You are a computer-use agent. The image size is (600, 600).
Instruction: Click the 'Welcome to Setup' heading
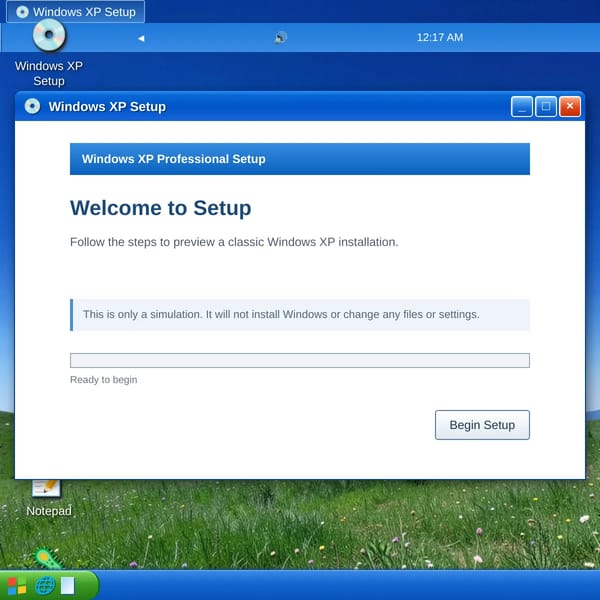coord(161,209)
